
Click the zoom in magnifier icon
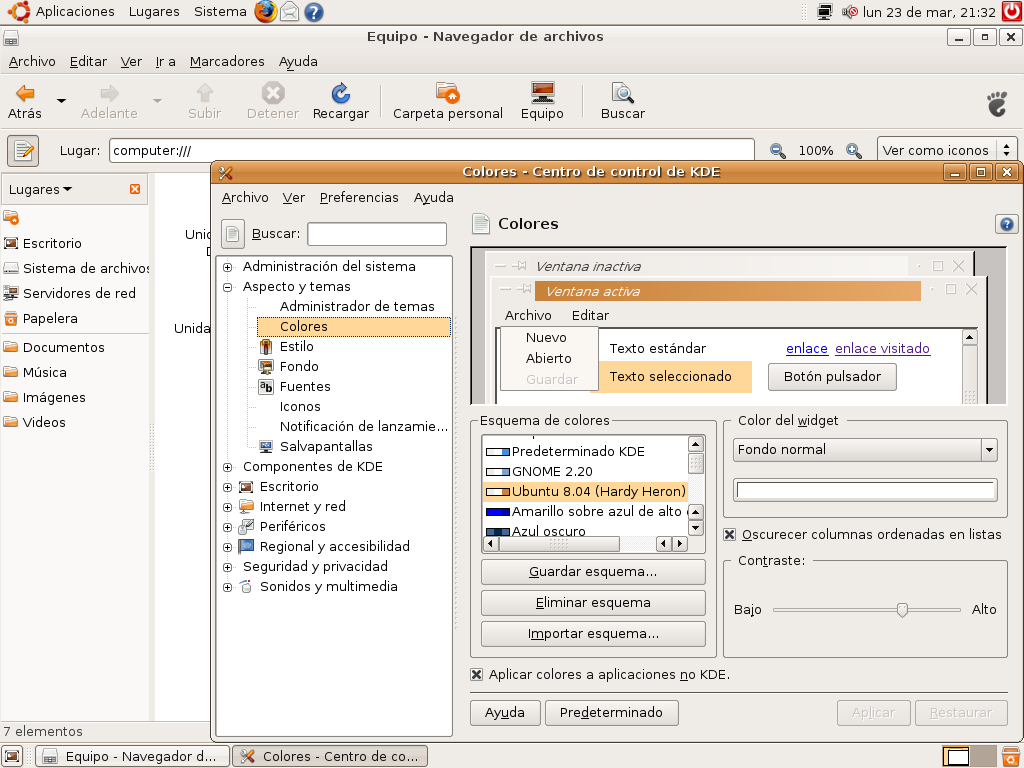[854, 151]
